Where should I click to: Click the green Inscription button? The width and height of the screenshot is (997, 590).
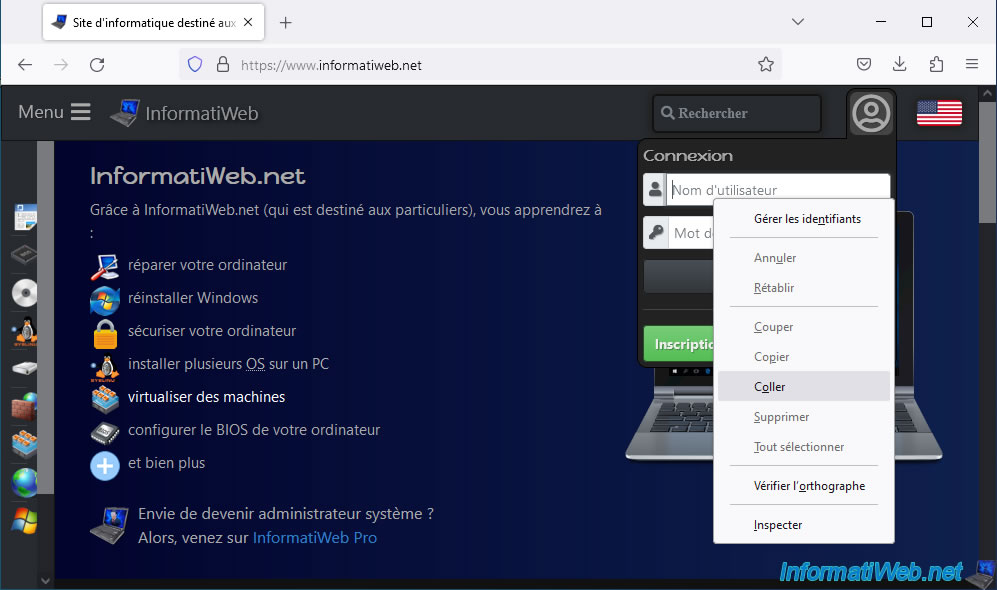pos(678,344)
